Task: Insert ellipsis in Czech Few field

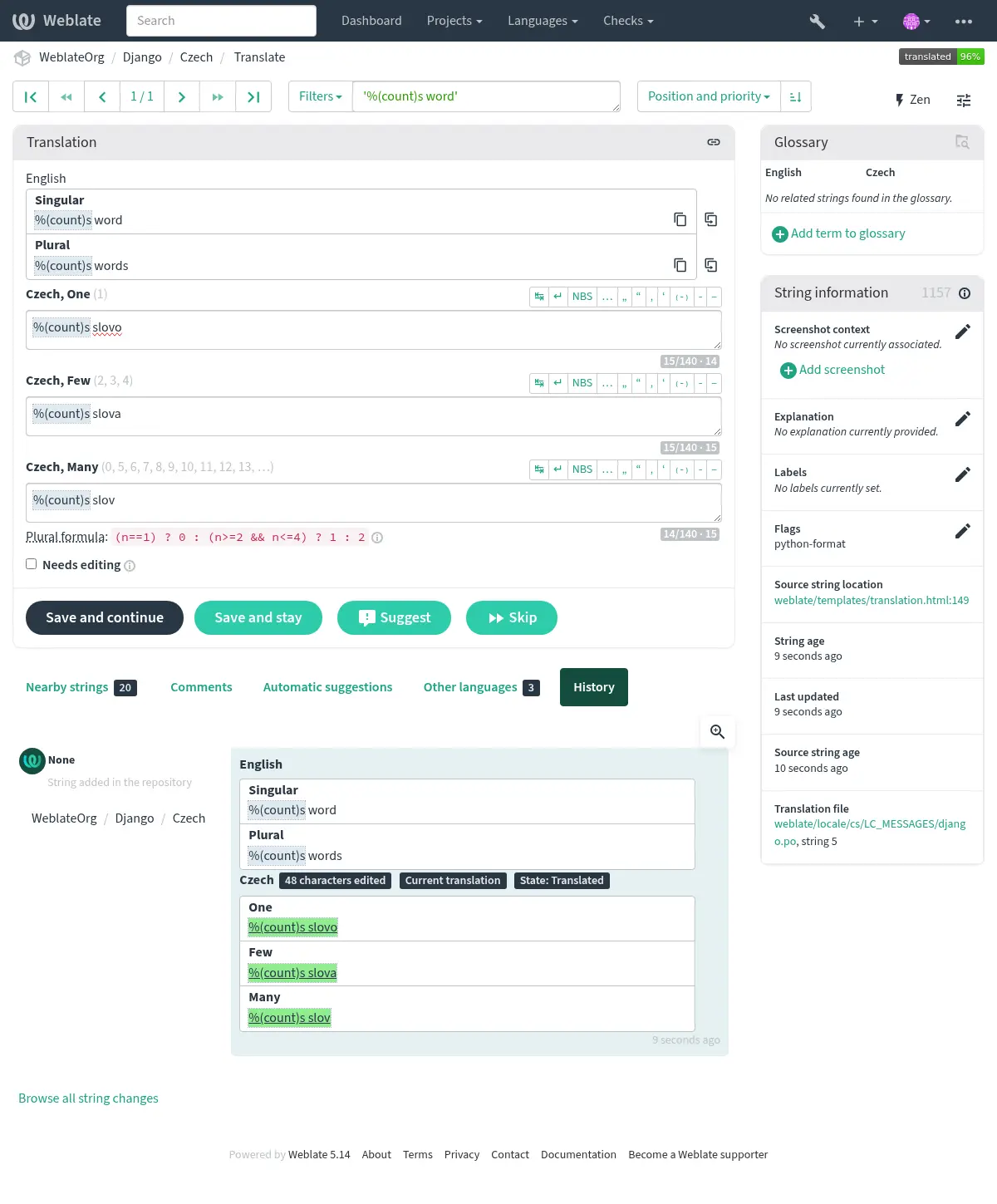Action: click(607, 383)
